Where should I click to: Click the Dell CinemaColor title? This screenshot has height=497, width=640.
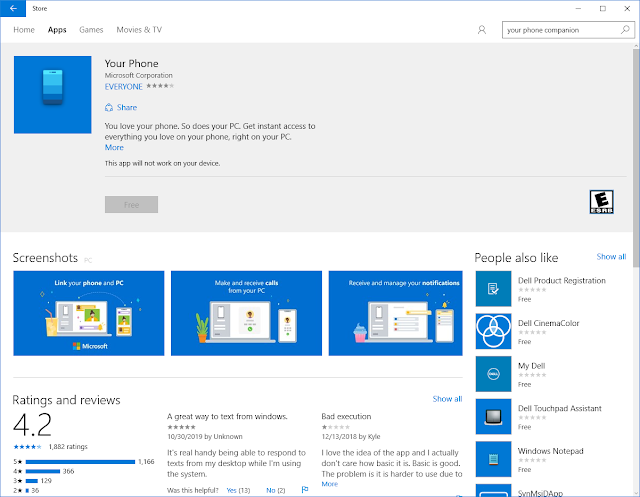click(549, 323)
